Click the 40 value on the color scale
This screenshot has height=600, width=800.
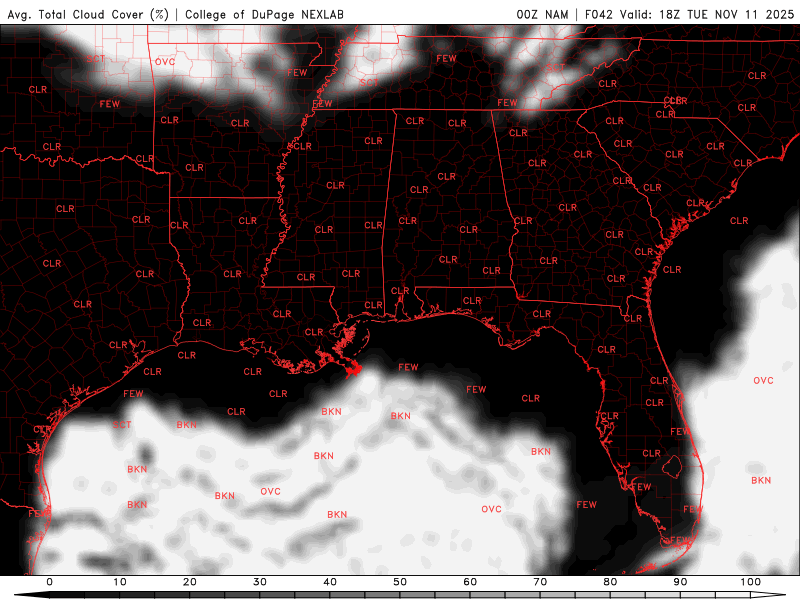tap(330, 582)
